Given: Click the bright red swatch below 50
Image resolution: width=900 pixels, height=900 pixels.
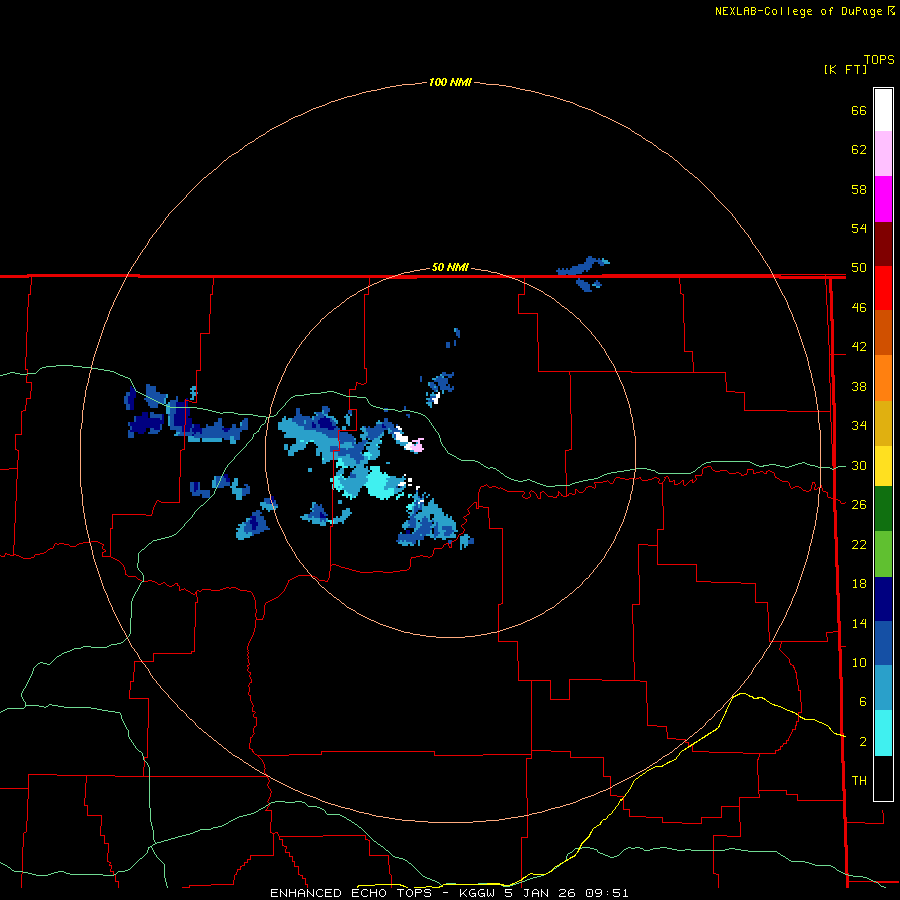Looking at the screenshot, I should pyautogui.click(x=883, y=288).
